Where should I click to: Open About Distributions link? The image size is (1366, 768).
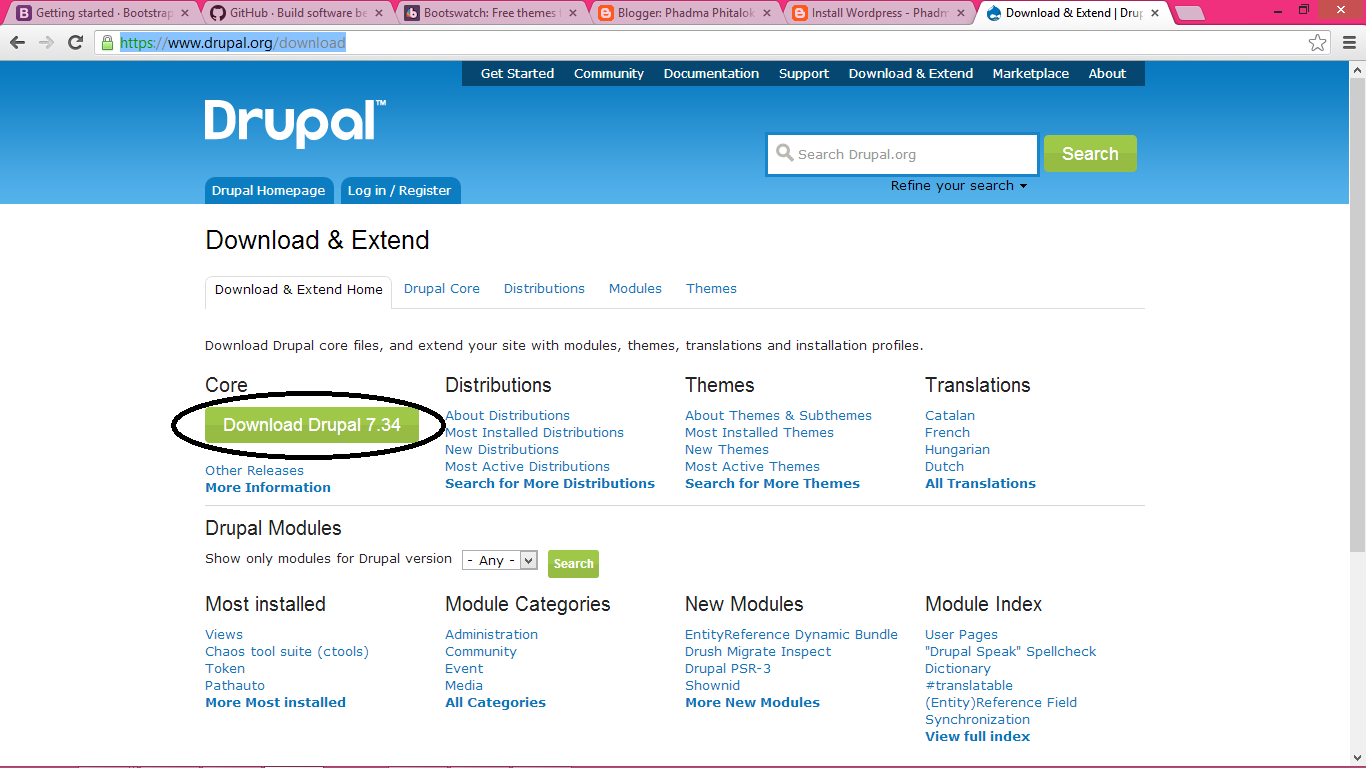tap(507, 415)
